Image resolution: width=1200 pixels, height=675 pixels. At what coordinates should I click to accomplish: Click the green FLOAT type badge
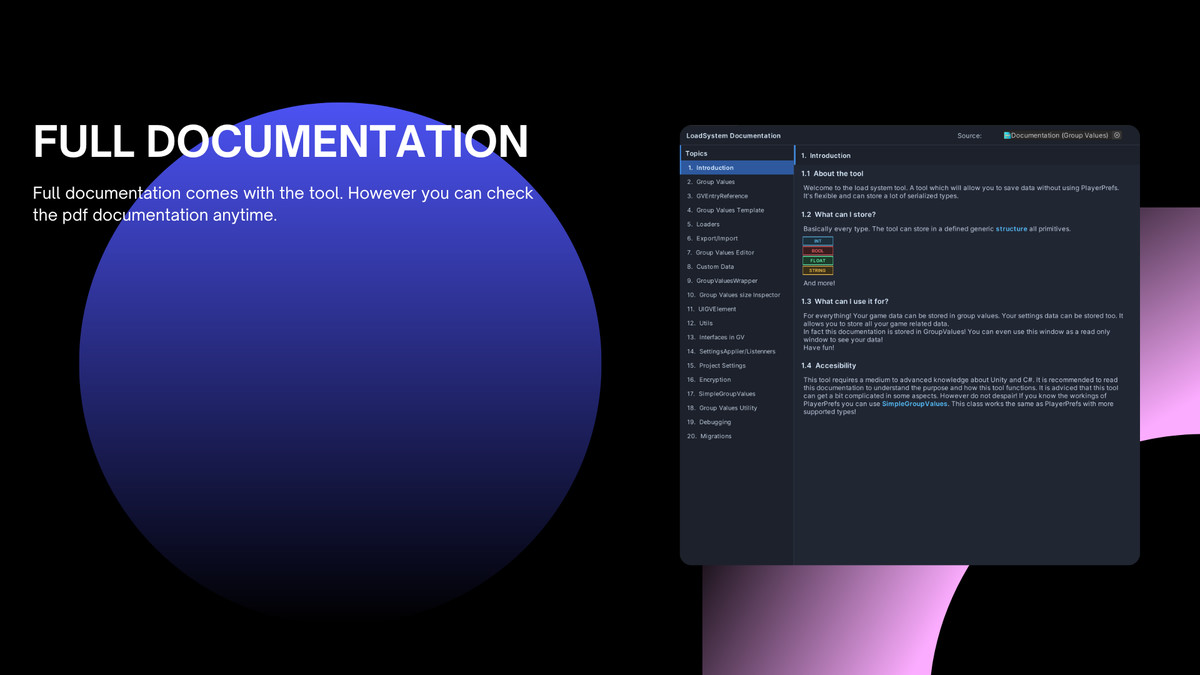pos(817,261)
